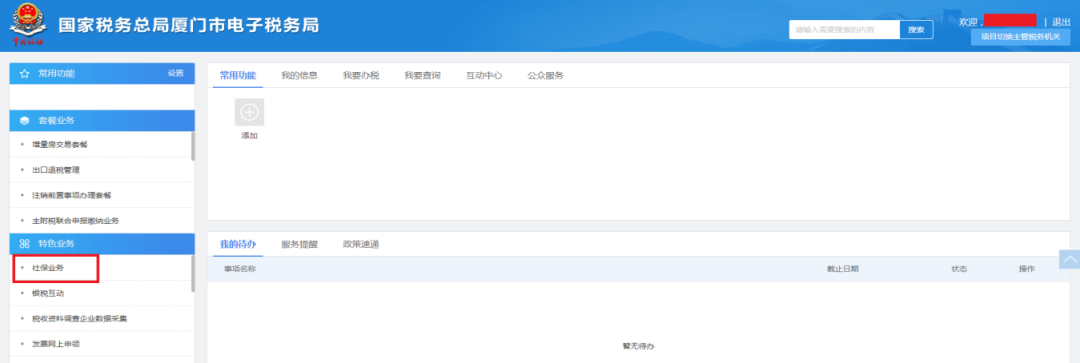Click the search input field
This screenshot has height=363, width=1080.
point(844,30)
